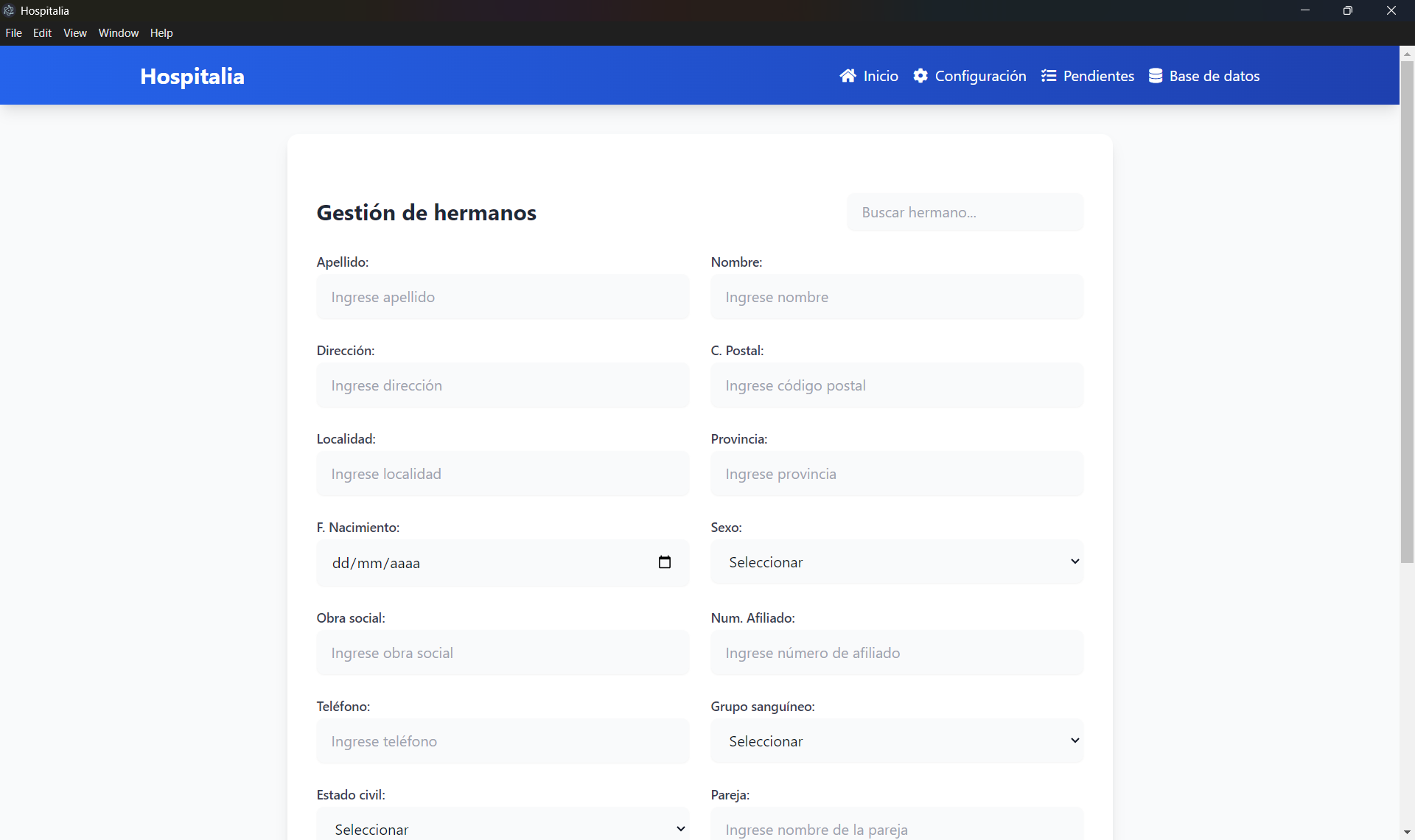This screenshot has height=840, width=1415.
Task: Open the File menu
Action: (13, 33)
